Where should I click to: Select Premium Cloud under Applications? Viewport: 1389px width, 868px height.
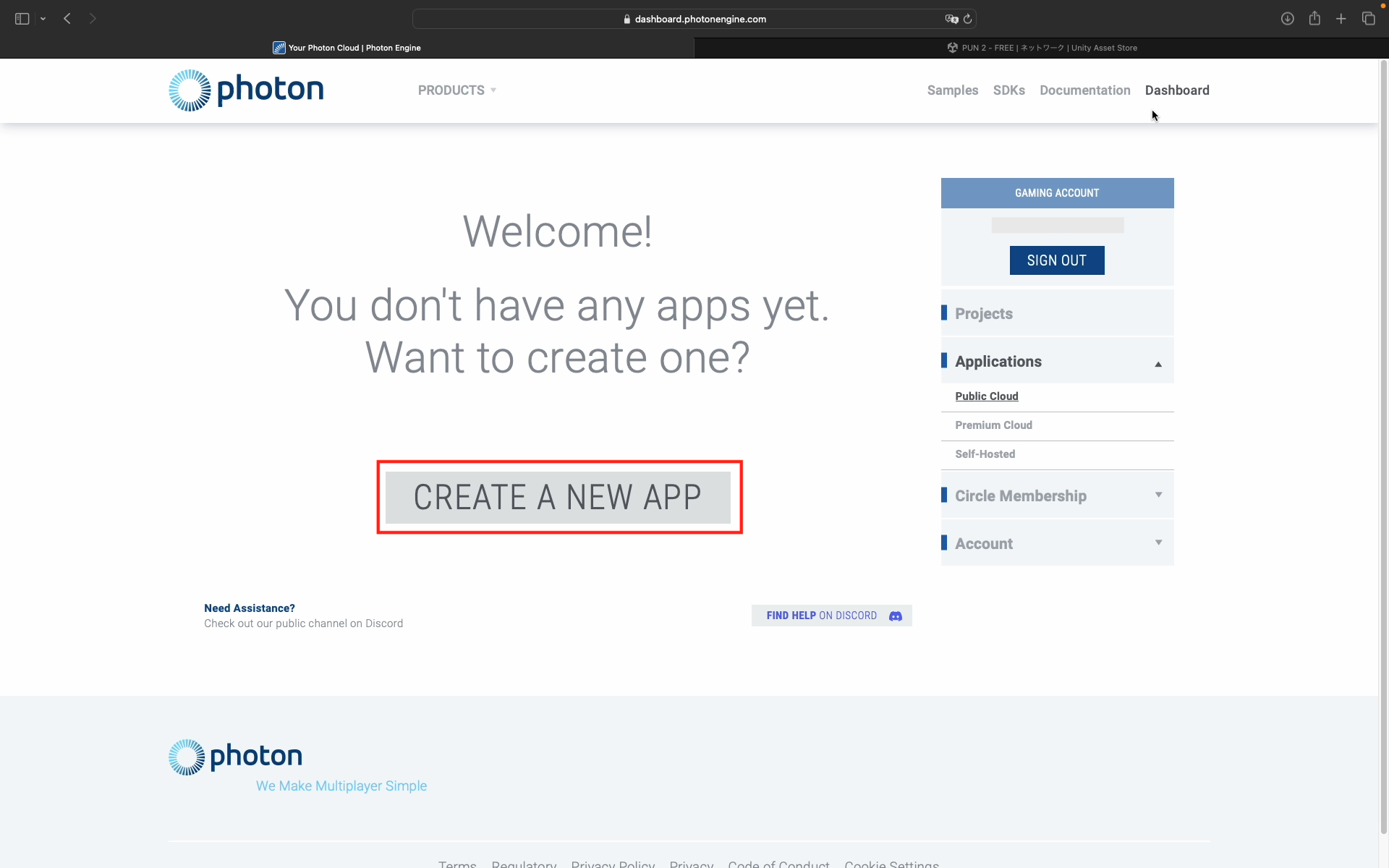993,425
